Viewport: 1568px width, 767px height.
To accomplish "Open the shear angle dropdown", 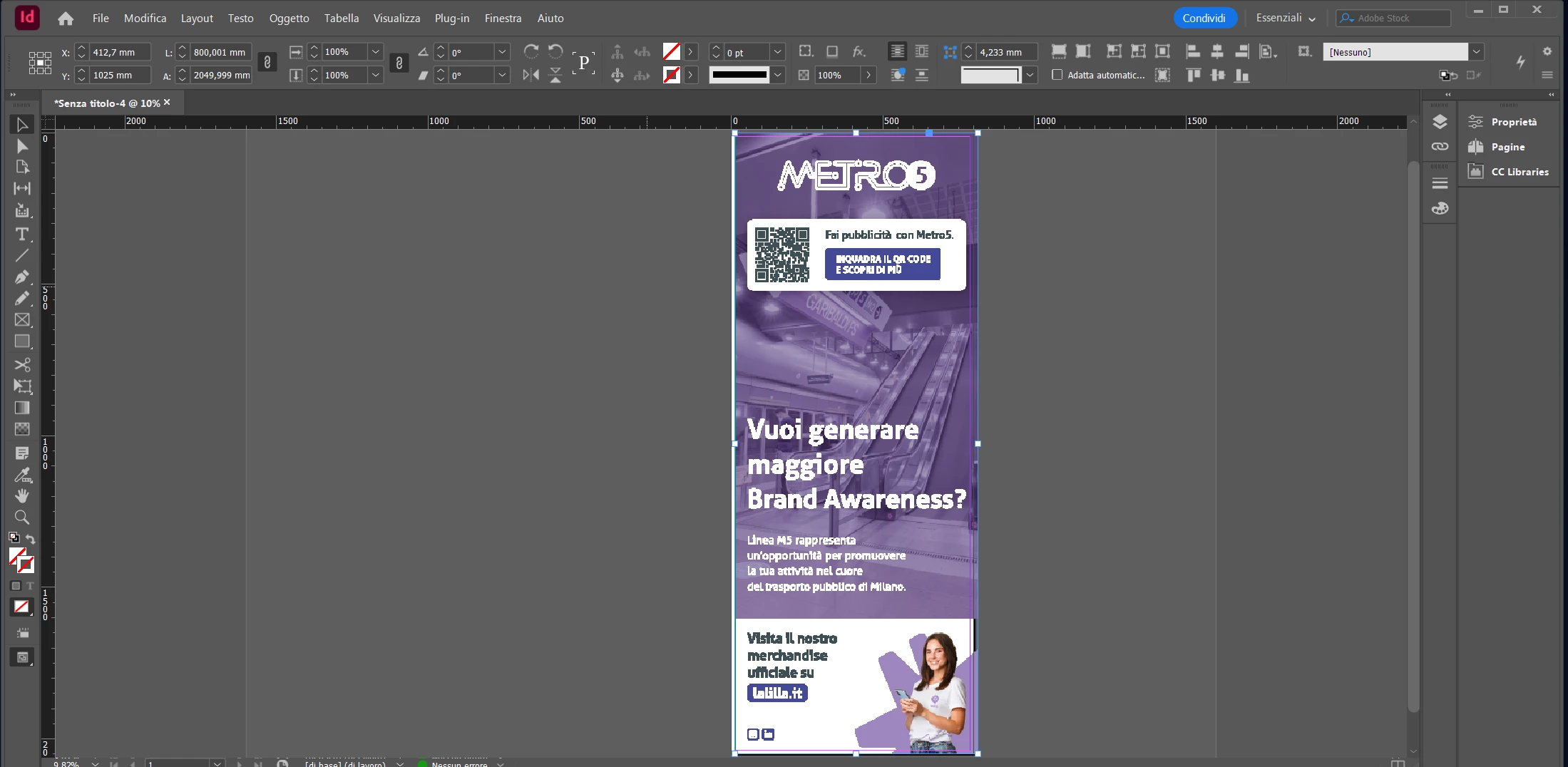I will tap(503, 75).
